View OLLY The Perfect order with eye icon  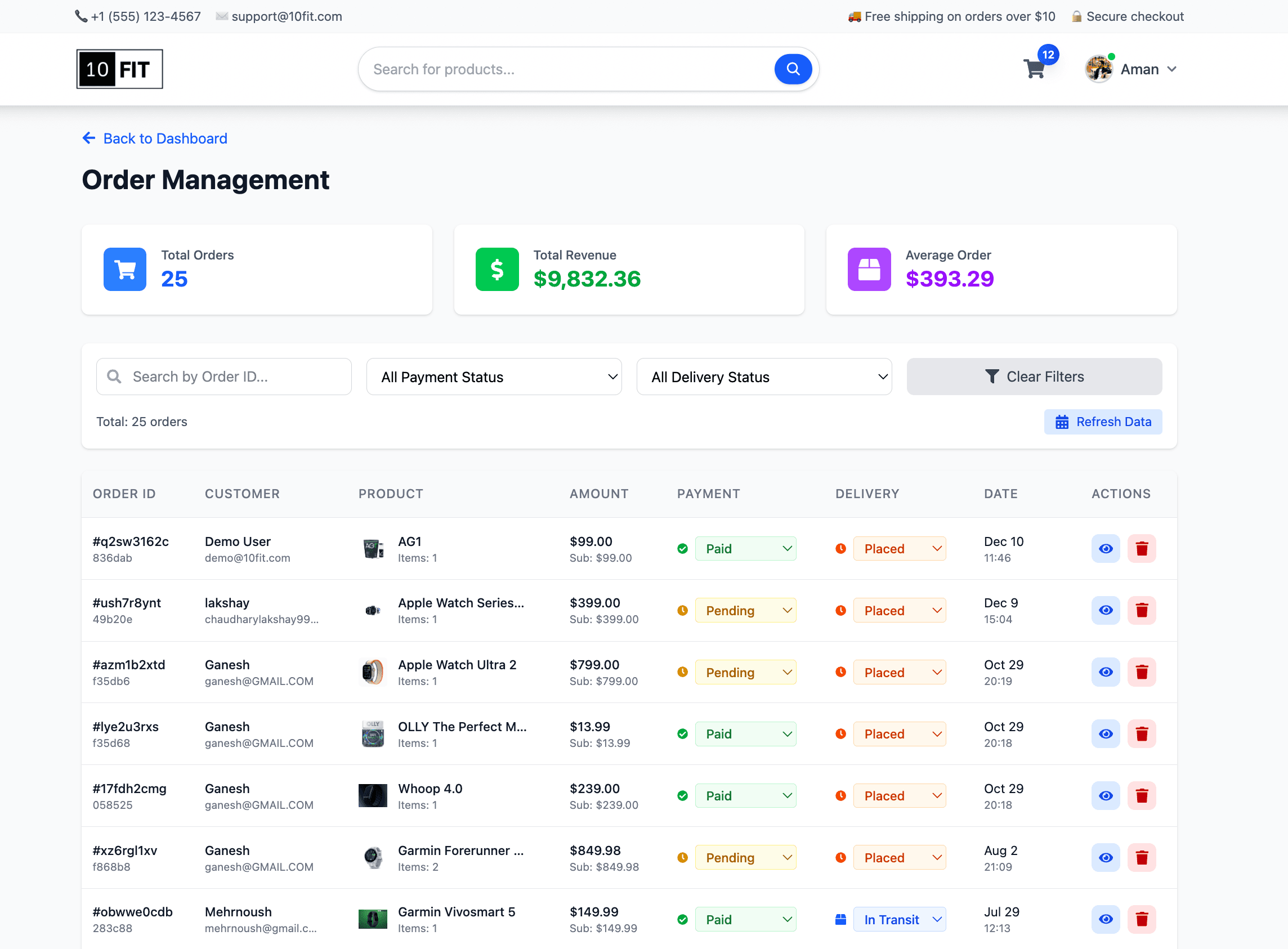(1104, 733)
